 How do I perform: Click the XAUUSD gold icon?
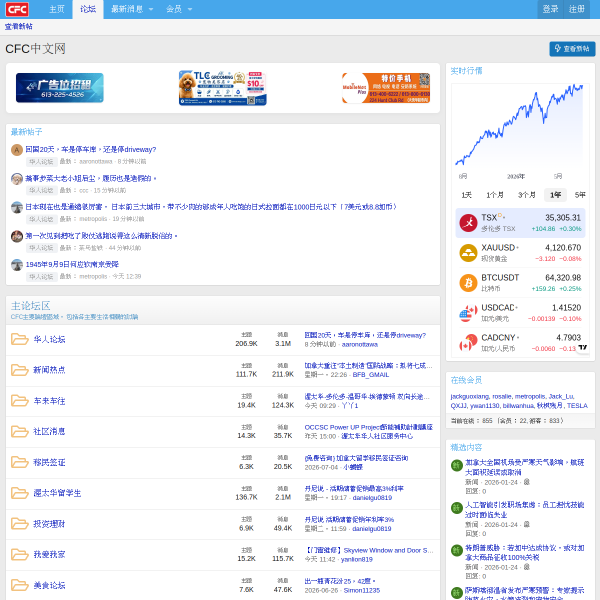point(468,253)
